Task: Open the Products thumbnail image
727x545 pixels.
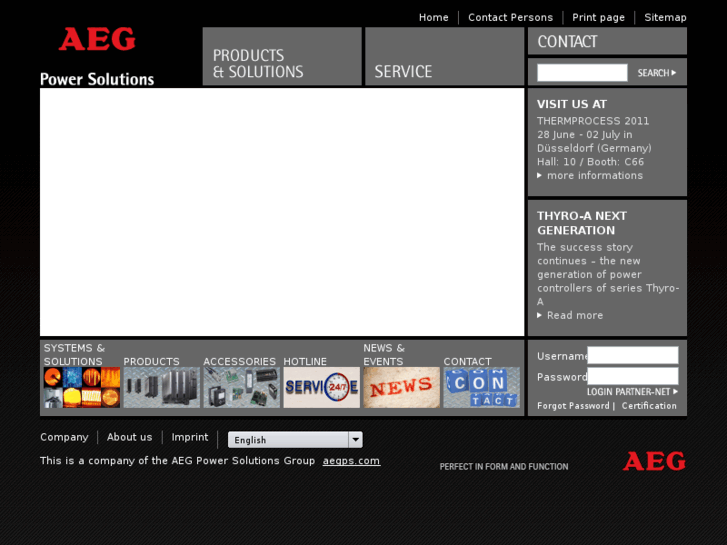Action: coord(161,387)
